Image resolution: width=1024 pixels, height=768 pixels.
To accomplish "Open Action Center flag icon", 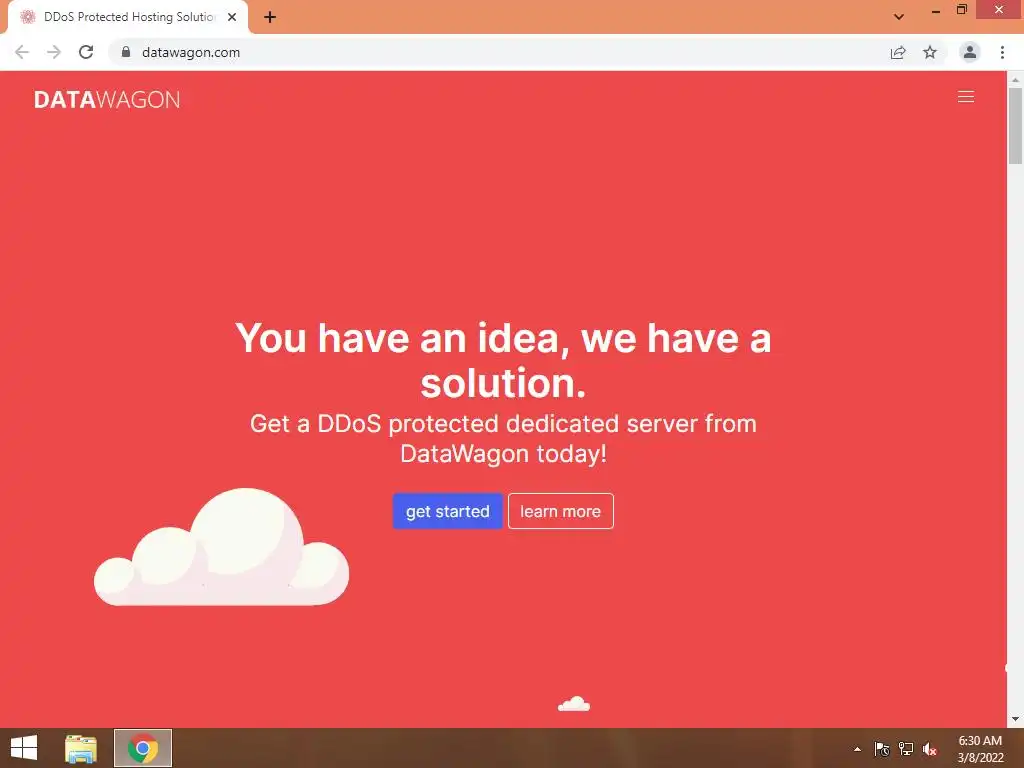I will [882, 749].
